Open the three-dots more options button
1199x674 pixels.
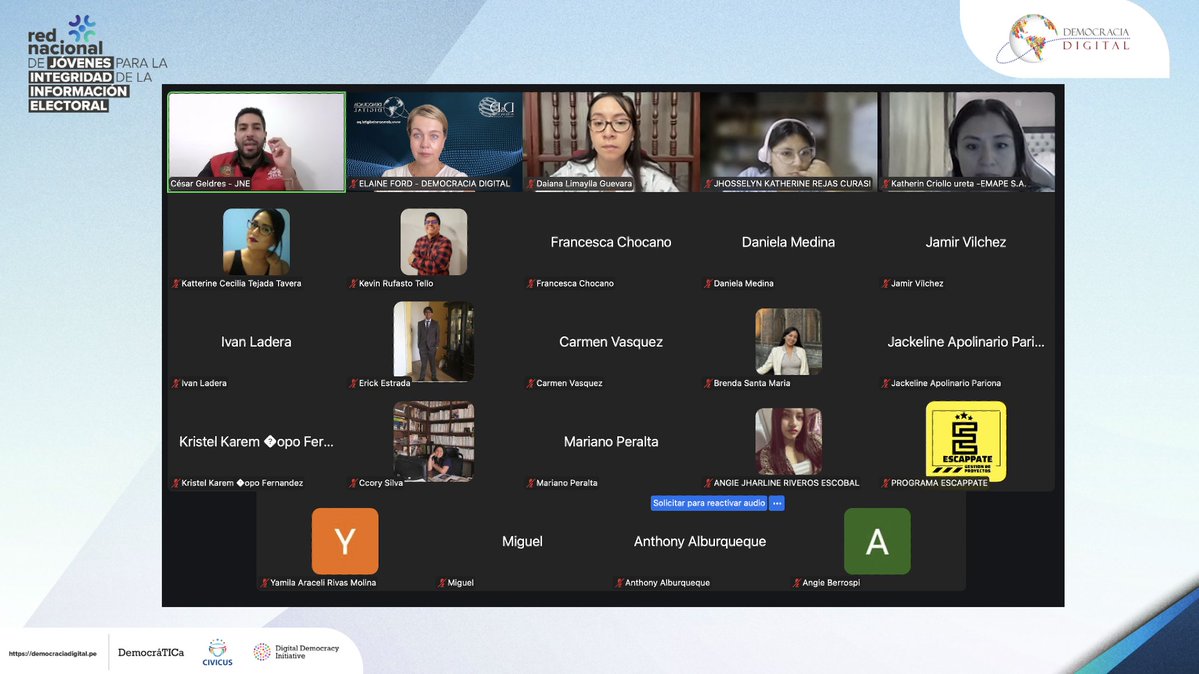click(x=777, y=503)
